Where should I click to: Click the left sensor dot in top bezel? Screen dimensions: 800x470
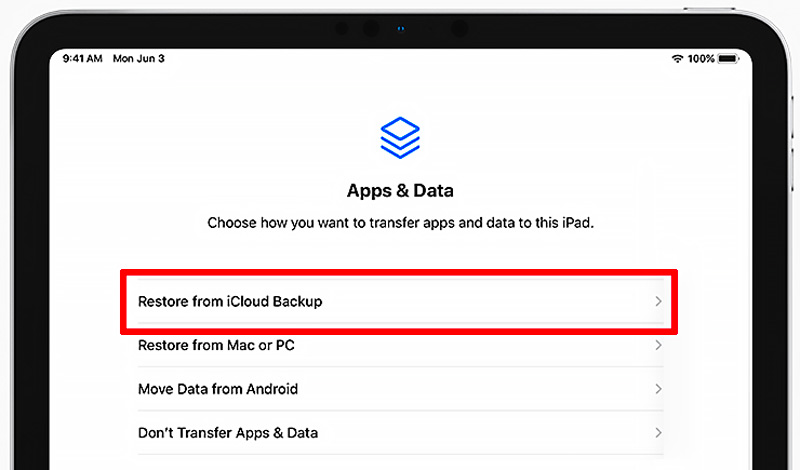343,28
